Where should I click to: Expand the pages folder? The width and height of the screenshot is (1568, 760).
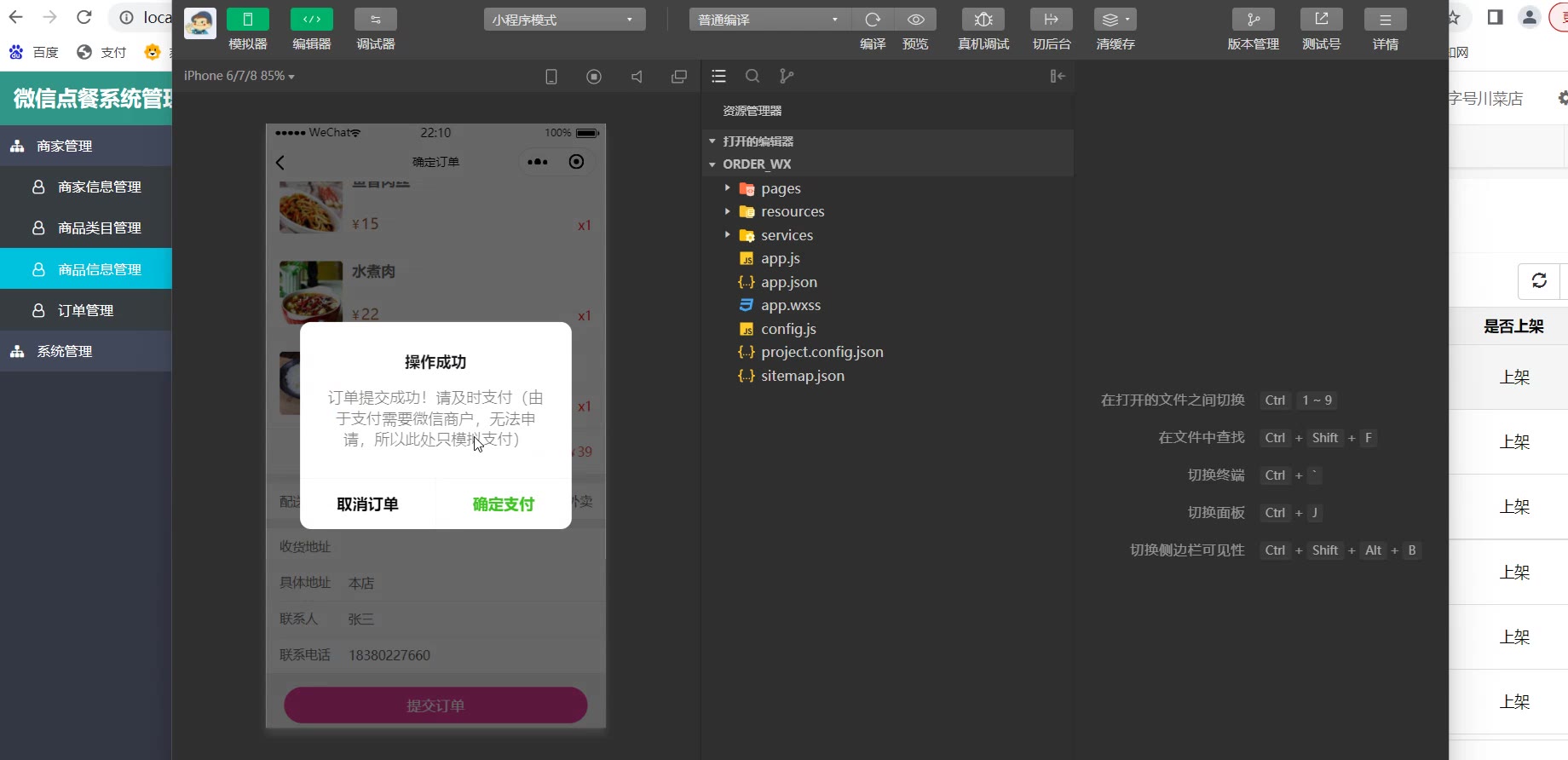pyautogui.click(x=781, y=188)
